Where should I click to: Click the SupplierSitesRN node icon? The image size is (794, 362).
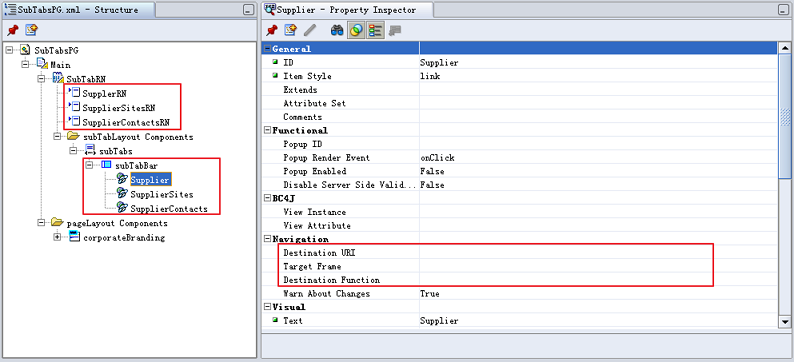point(74,107)
